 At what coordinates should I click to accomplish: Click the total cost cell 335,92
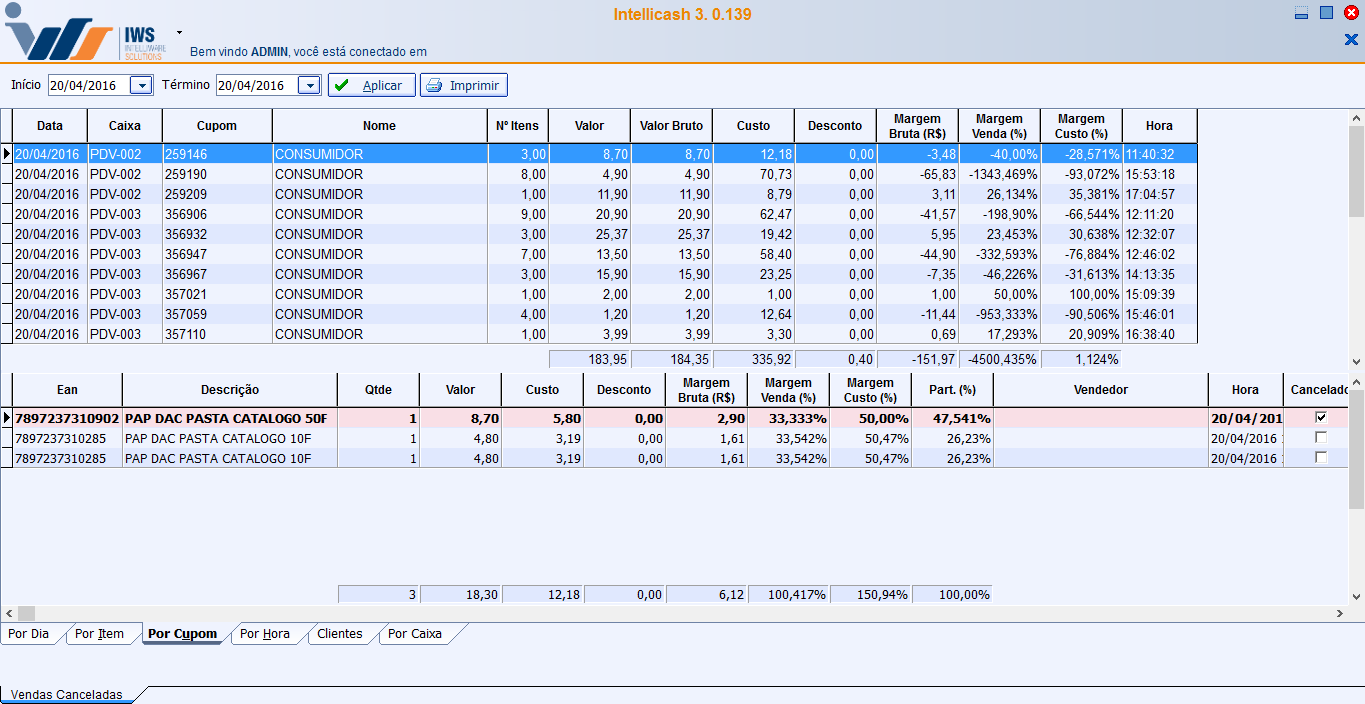click(754, 359)
